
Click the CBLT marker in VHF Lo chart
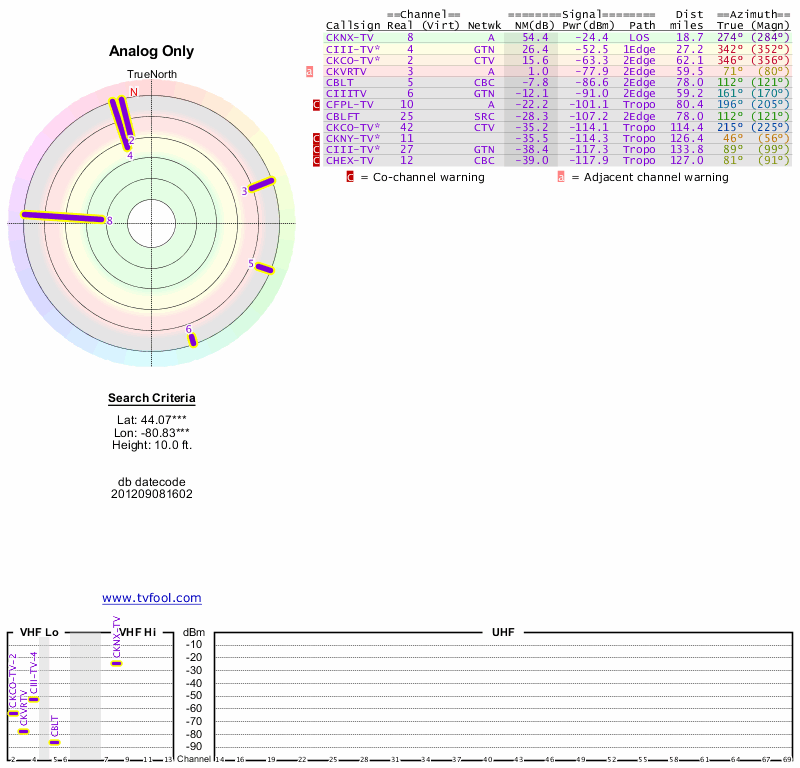click(55, 742)
